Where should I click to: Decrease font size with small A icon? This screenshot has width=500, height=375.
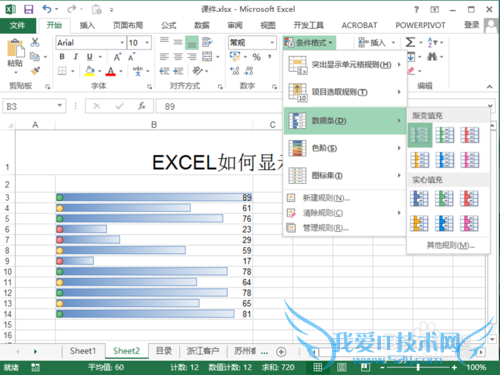(x=131, y=57)
